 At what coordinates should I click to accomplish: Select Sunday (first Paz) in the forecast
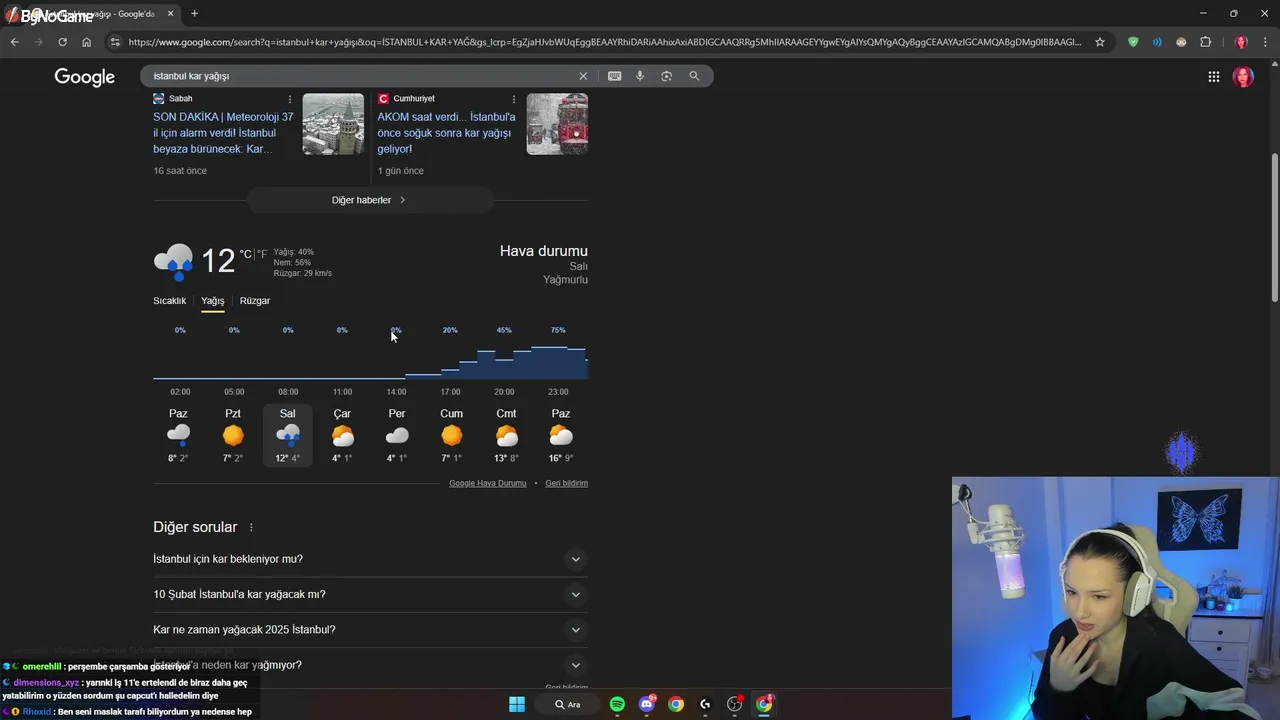pos(178,436)
